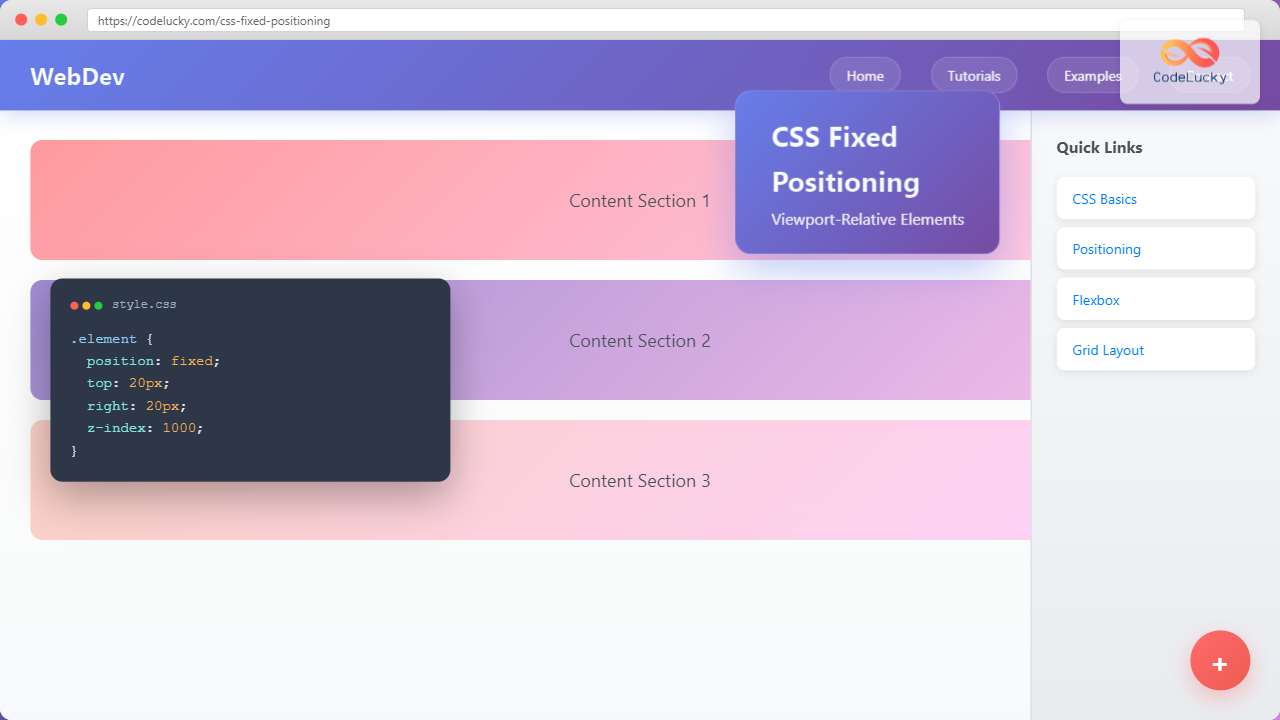
Task: Click the orange plus floating action button
Action: [x=1220, y=660]
